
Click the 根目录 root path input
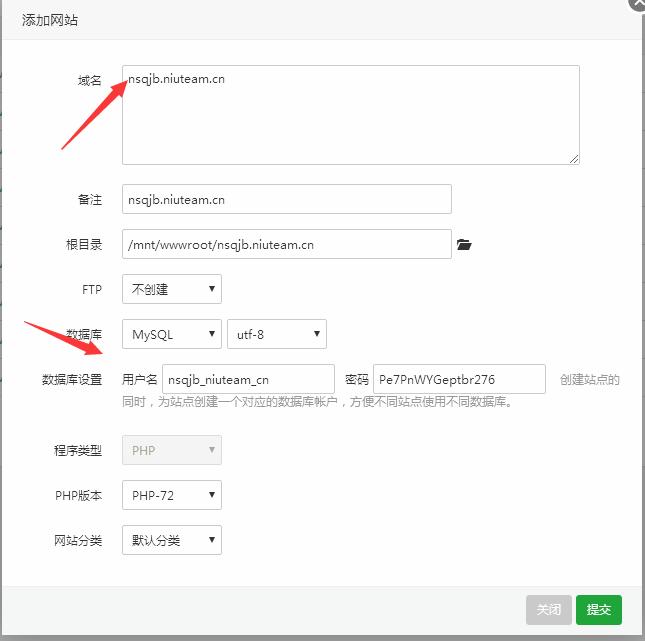pyautogui.click(x=287, y=244)
